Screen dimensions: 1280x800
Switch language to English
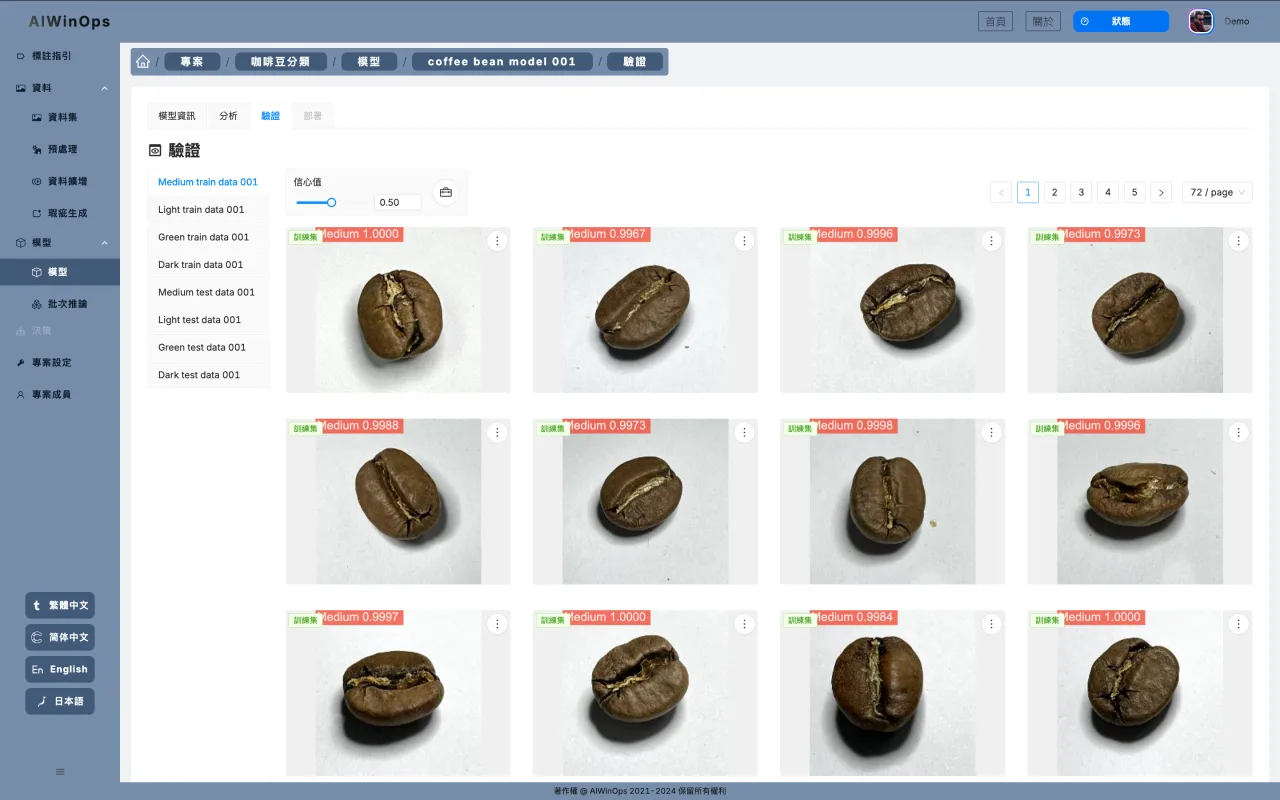60,669
